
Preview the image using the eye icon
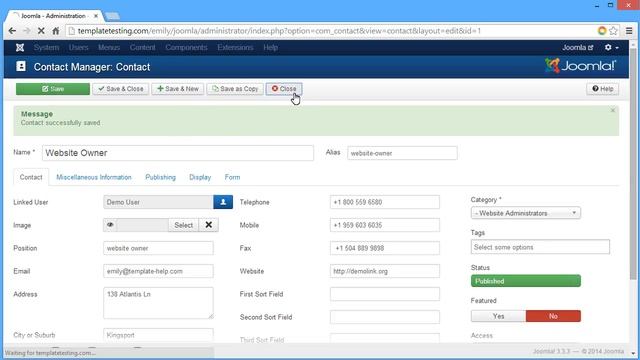[x=110, y=225]
